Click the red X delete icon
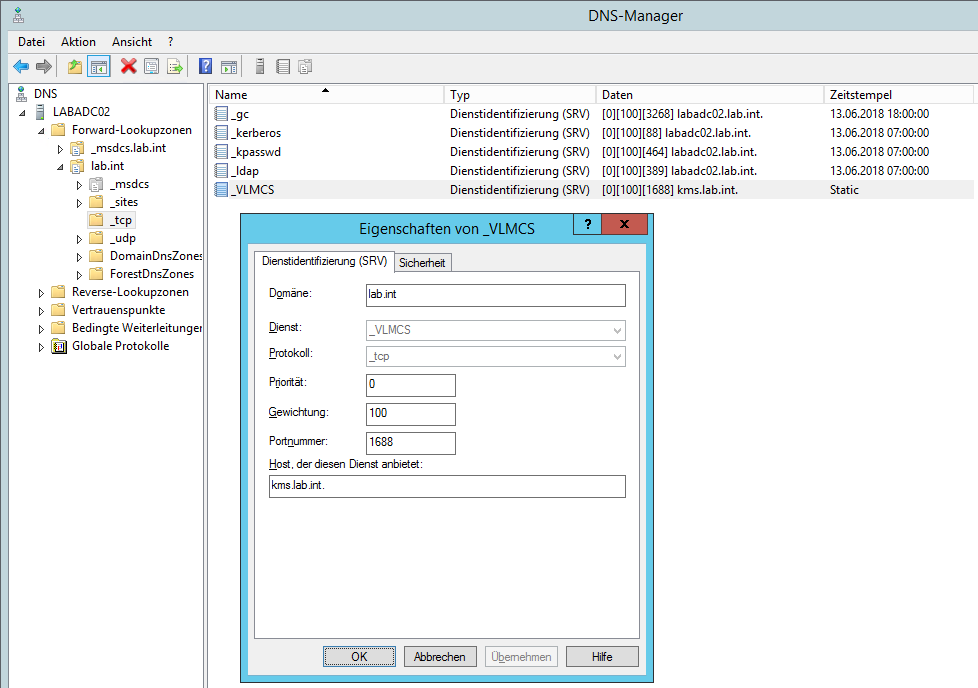Screen dimensions: 978x688 pyautogui.click(x=128, y=67)
